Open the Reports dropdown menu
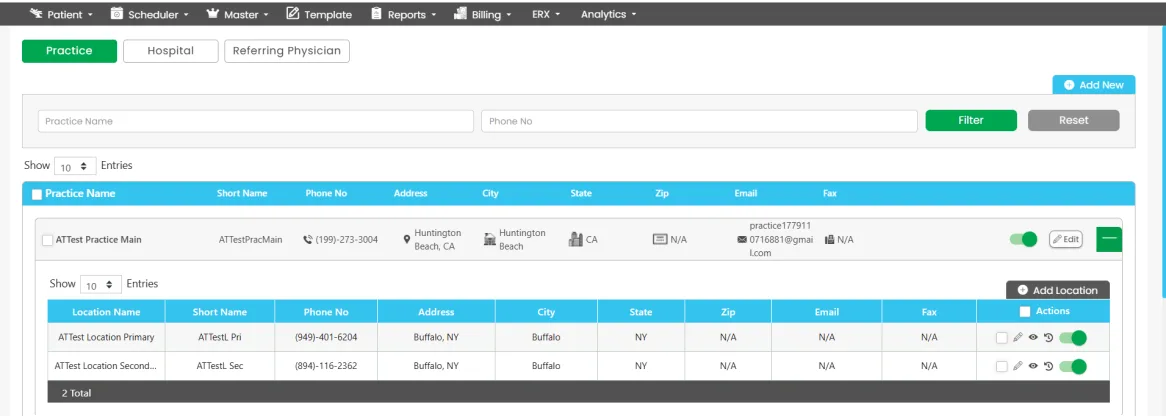The image size is (1166, 416). click(403, 14)
